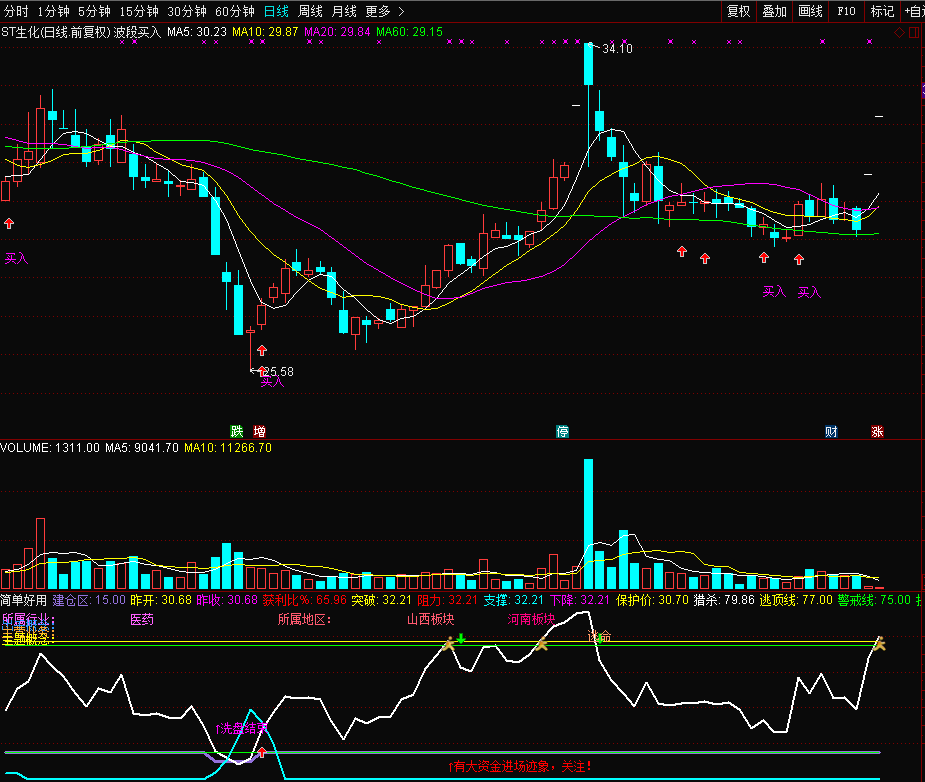Click the 猎杀: 79.86 value
Screen dimensions: 925x782
(x=724, y=600)
